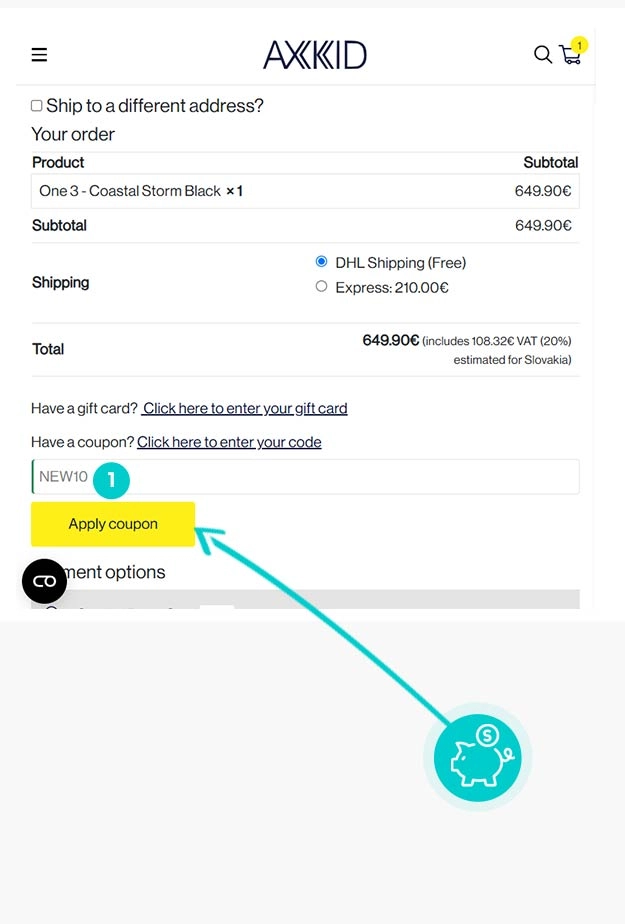This screenshot has height=924, width=625.
Task: Click the yellow cart item count badge
Action: point(579,45)
